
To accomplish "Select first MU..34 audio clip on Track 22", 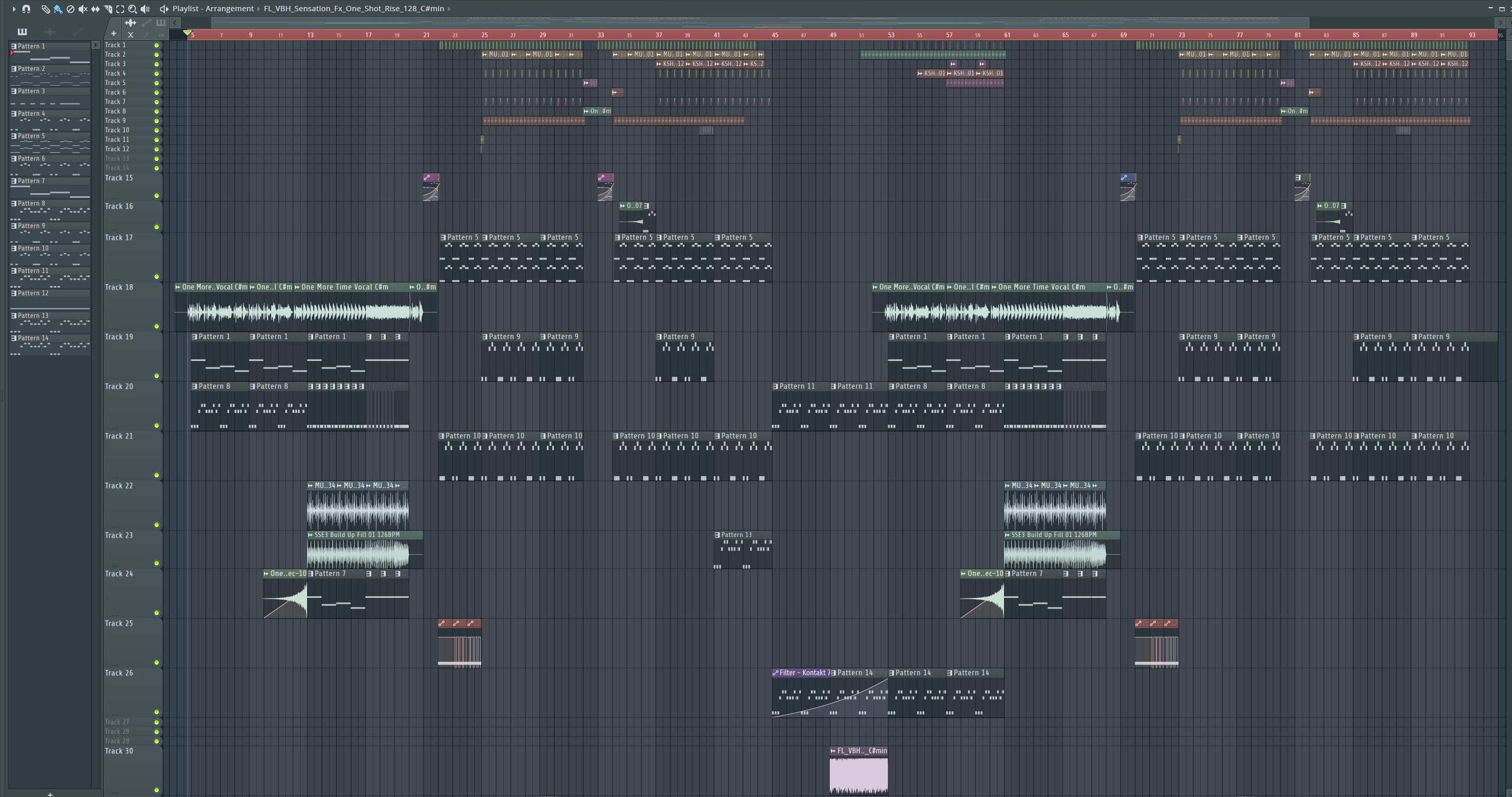I will (321, 505).
